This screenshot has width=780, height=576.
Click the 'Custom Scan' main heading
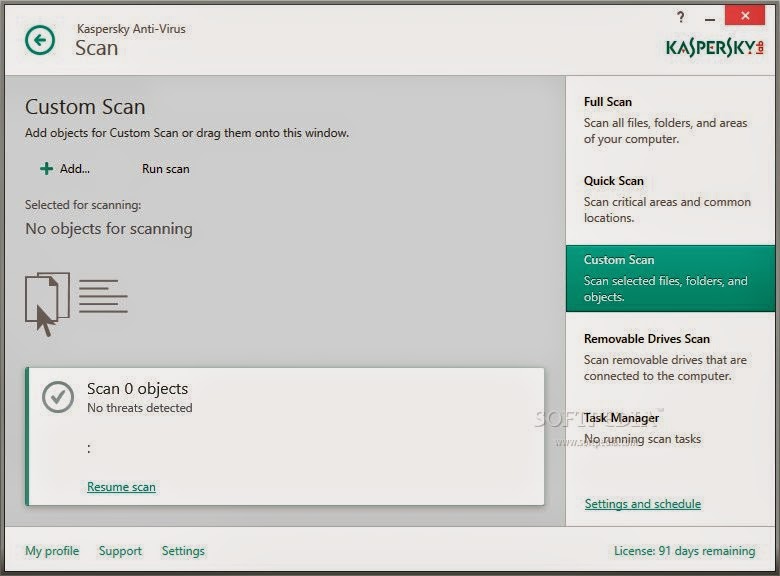click(x=85, y=107)
